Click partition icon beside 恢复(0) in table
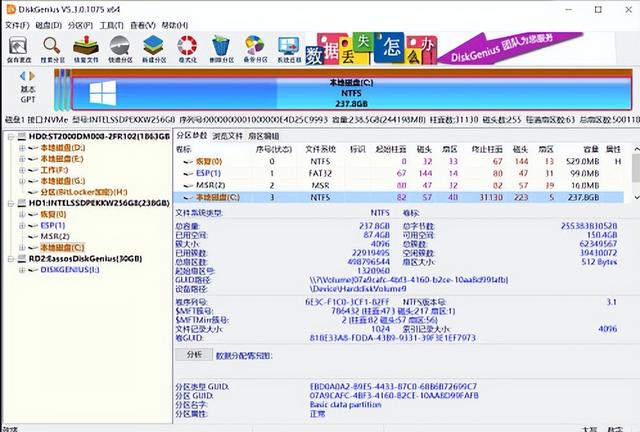This screenshot has width=640, height=432. click(188, 162)
